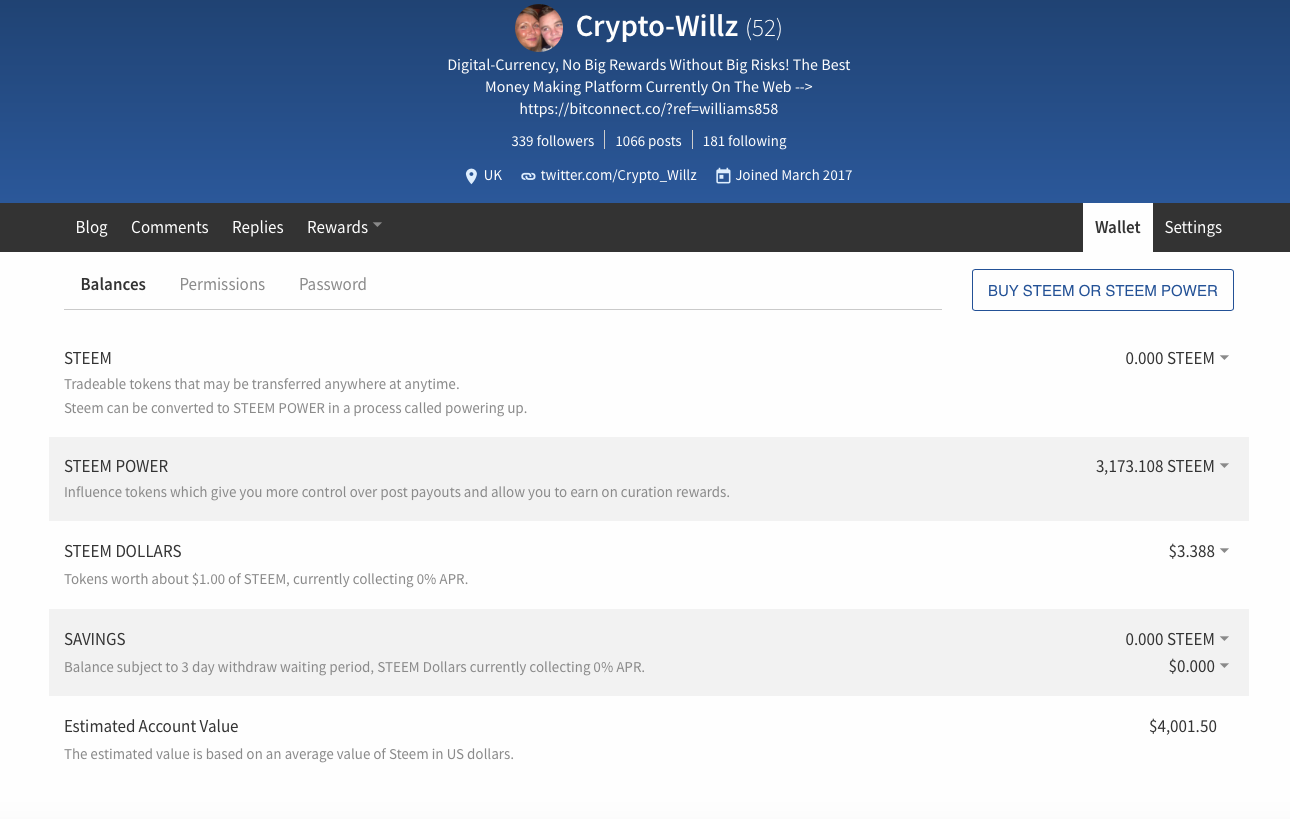Open the Settings tab
The image size is (1290, 819).
(x=1192, y=227)
